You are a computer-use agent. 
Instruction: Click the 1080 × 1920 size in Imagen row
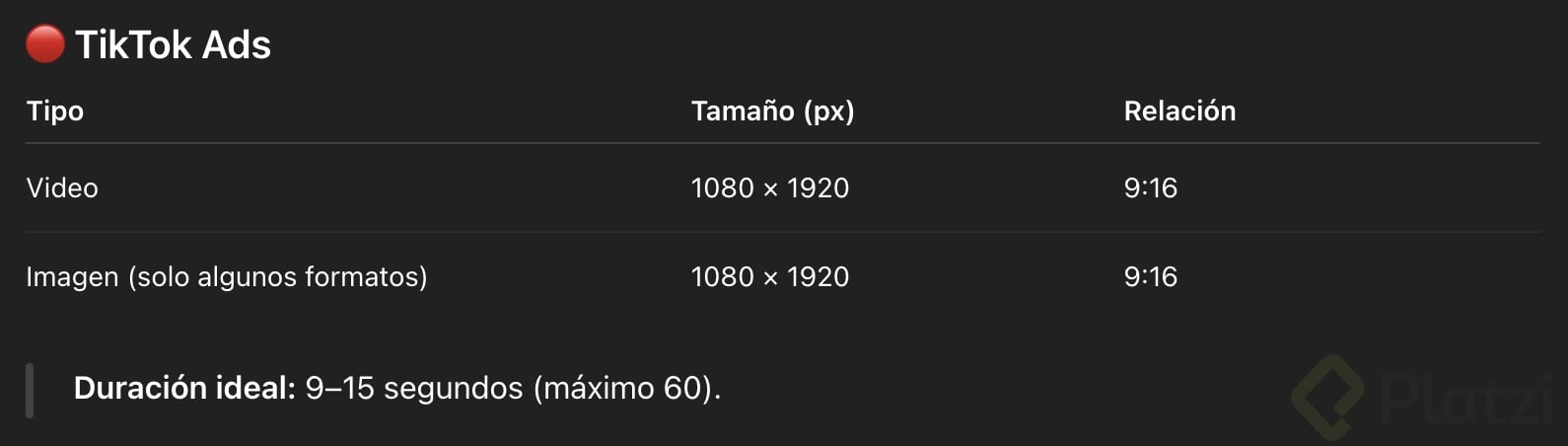click(x=769, y=276)
